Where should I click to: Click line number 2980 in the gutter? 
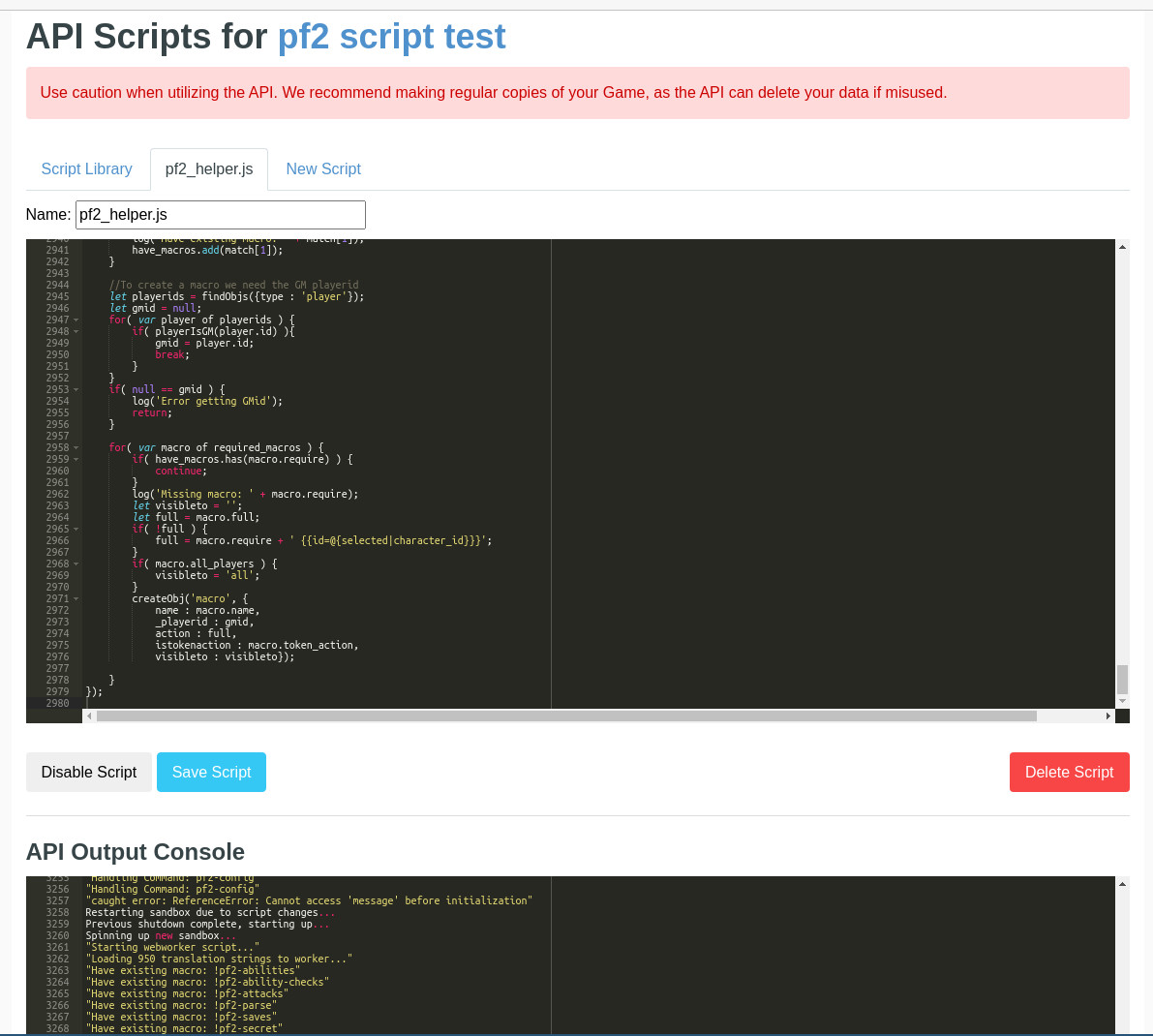[57, 704]
